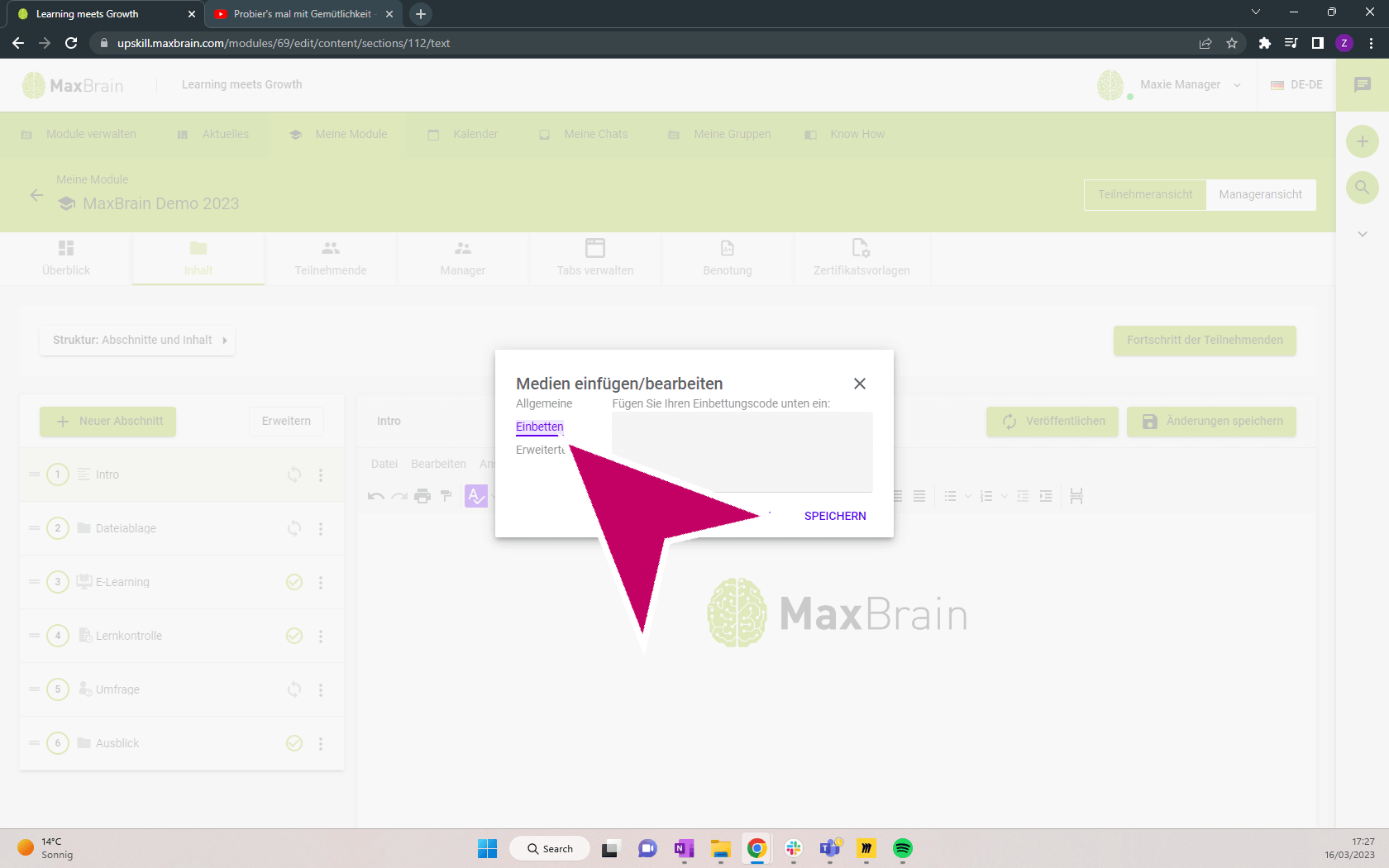Open the three-dot menu for Intro

321,475
